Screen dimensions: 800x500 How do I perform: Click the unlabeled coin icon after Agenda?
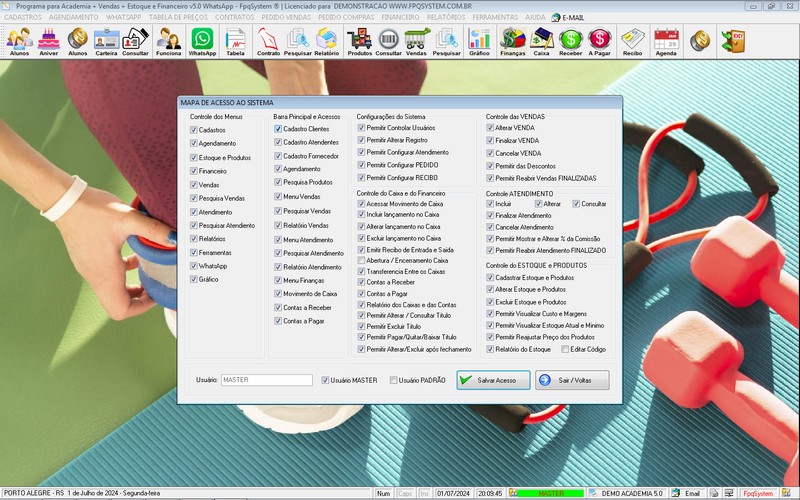tap(700, 41)
